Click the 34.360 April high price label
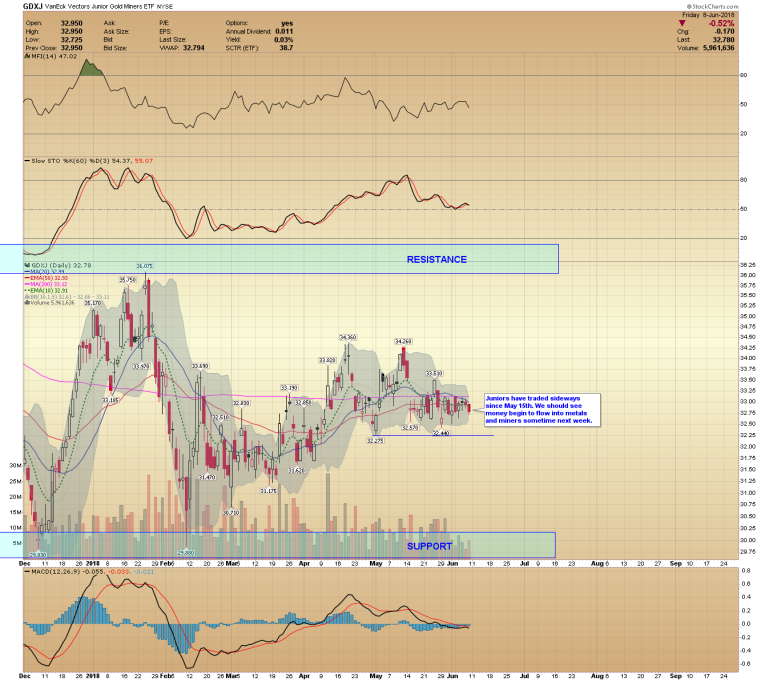Image resolution: width=765 pixels, height=681 pixels. [348, 337]
